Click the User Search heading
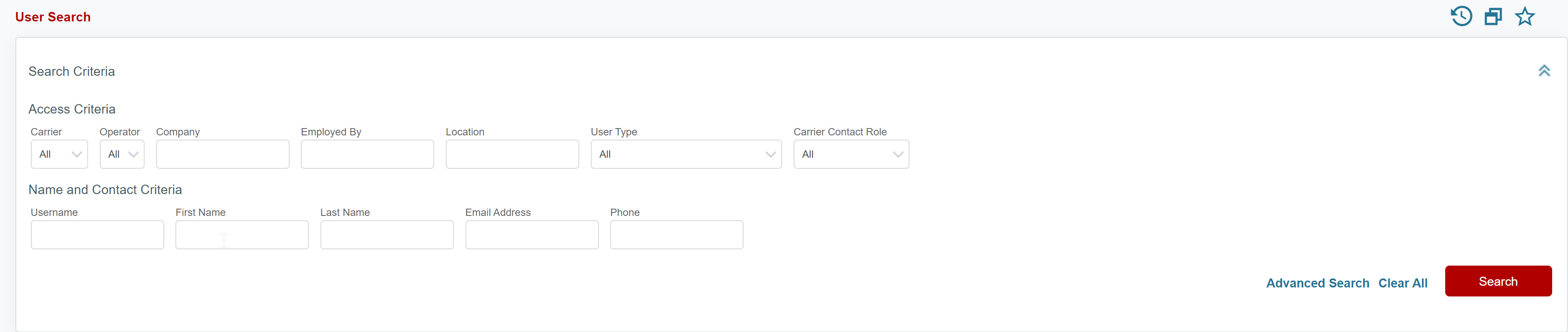 [x=53, y=17]
